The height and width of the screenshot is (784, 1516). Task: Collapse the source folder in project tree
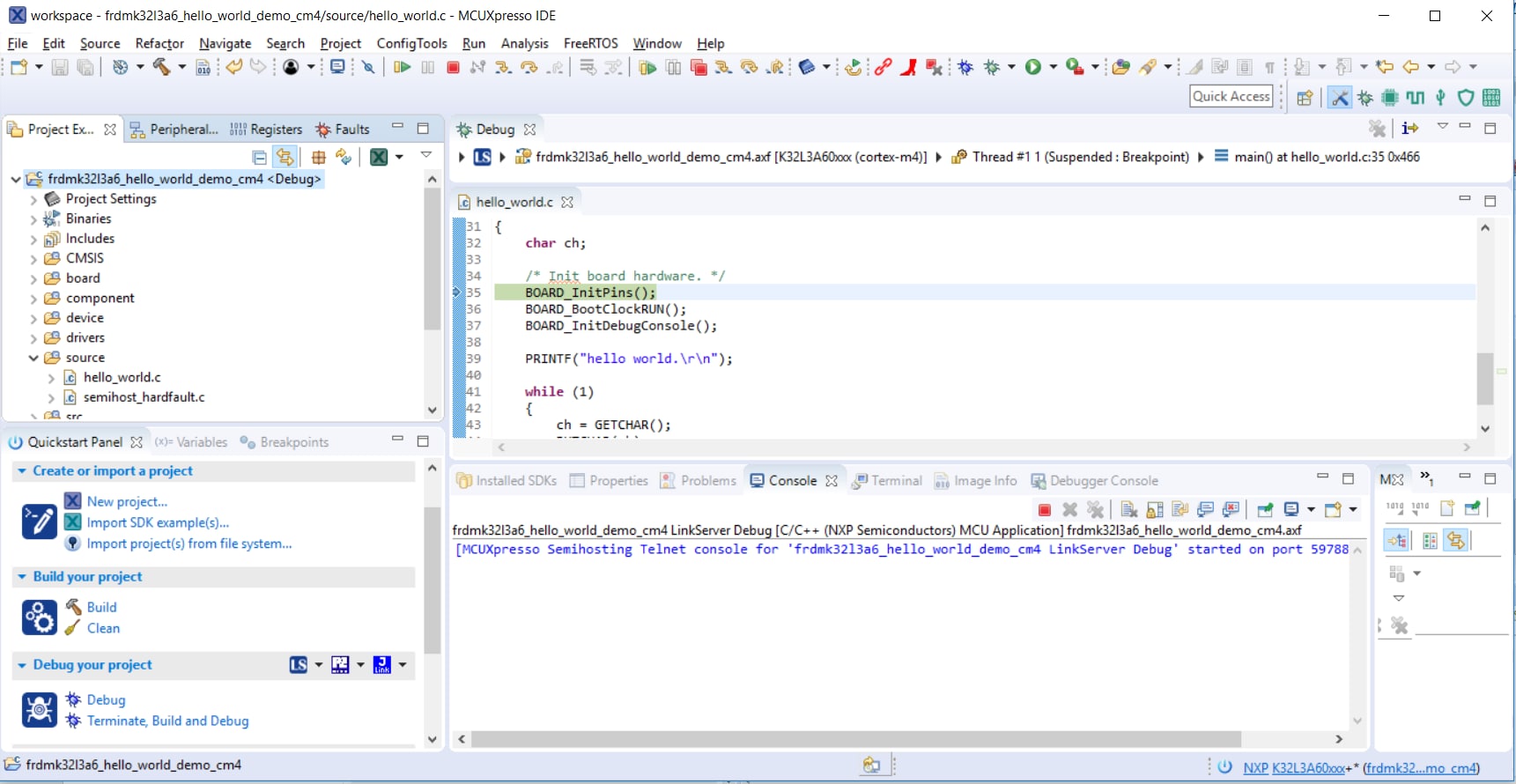point(33,358)
